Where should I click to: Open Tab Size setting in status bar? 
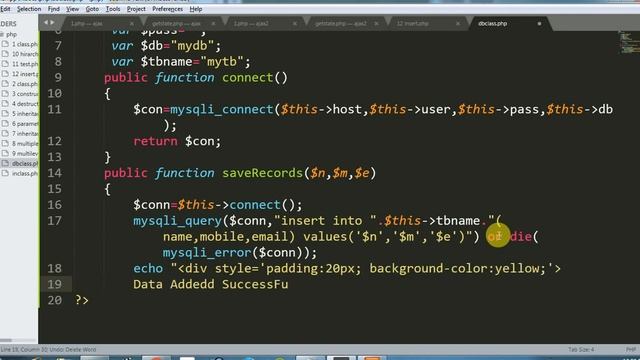tap(581, 350)
